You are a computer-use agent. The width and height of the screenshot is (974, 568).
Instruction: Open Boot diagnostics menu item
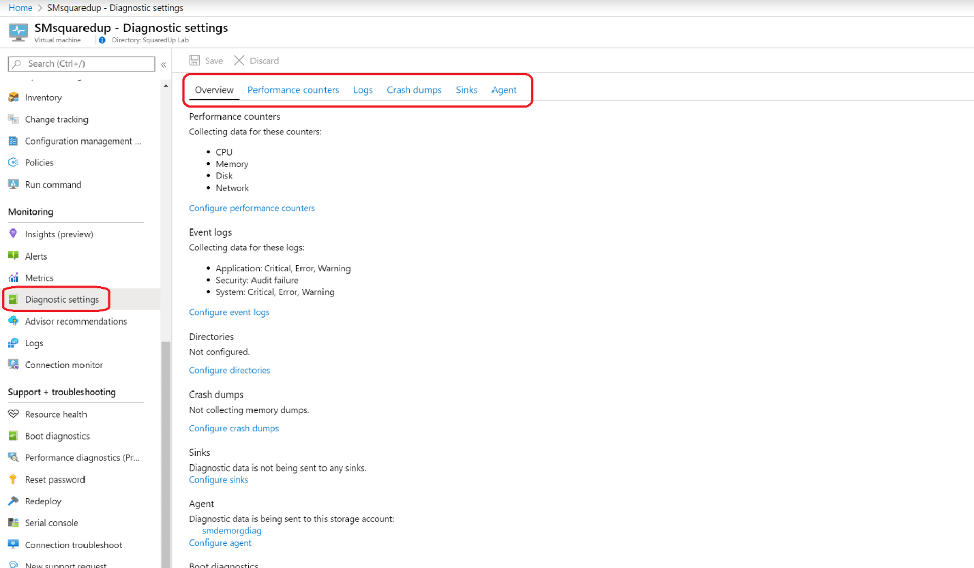tap(57, 436)
